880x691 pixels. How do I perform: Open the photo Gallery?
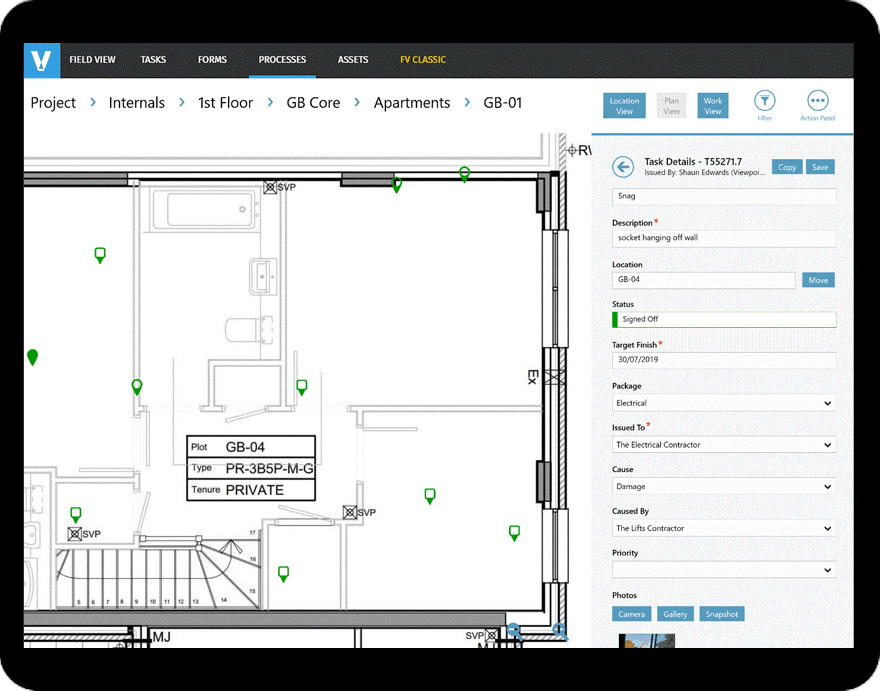click(675, 613)
